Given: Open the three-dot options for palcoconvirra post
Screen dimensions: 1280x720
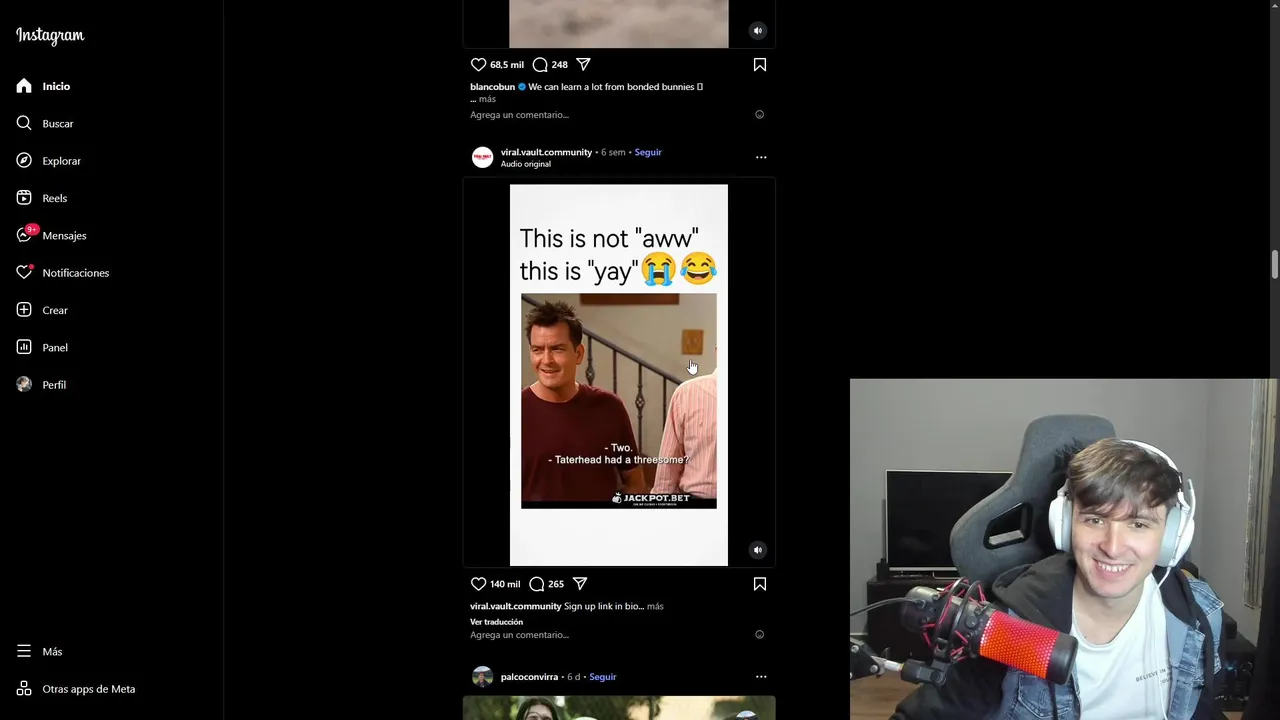Looking at the screenshot, I should [x=761, y=677].
